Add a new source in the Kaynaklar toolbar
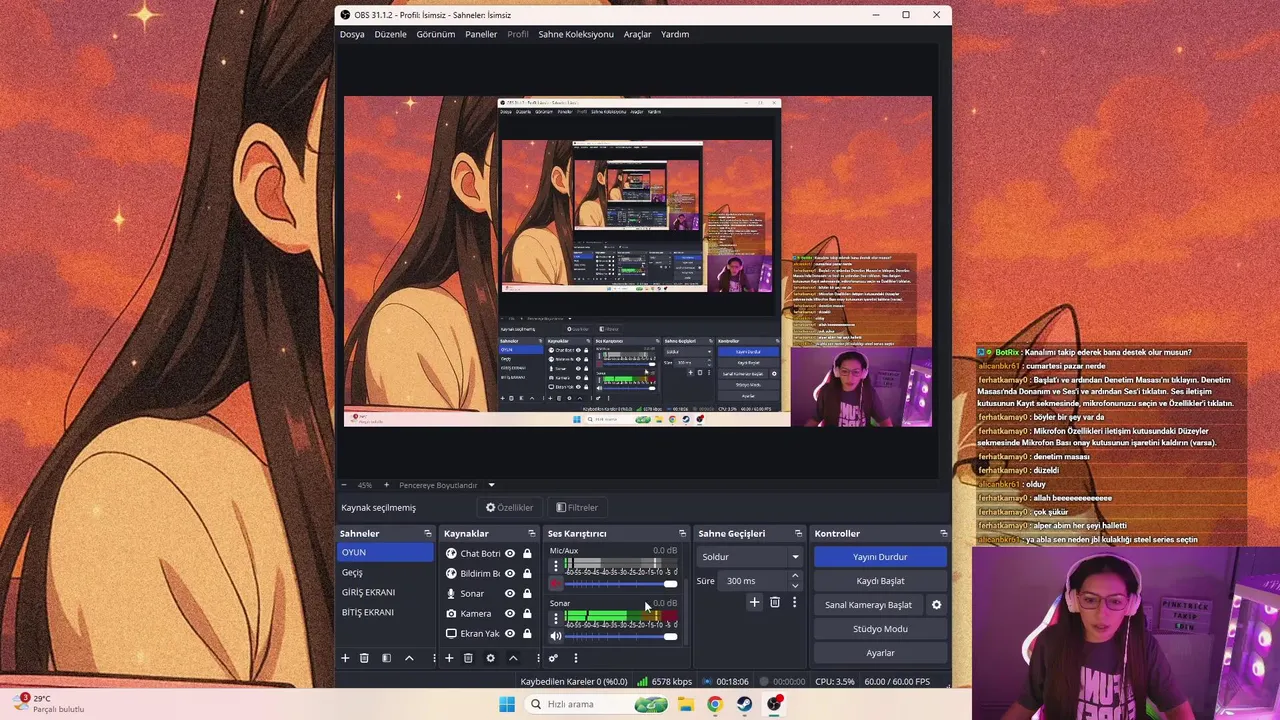 [x=449, y=658]
